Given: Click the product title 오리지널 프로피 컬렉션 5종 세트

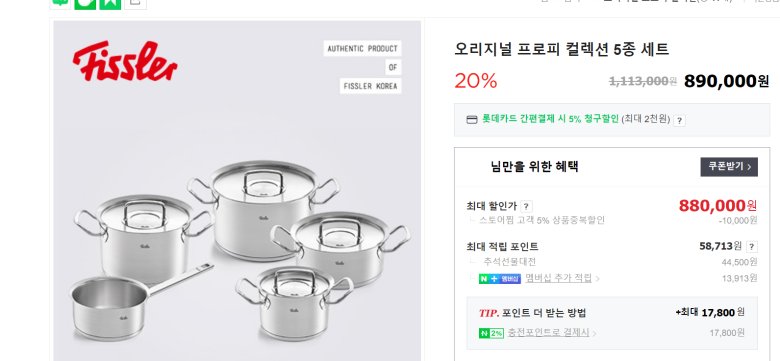Looking at the screenshot, I should (x=562, y=49).
